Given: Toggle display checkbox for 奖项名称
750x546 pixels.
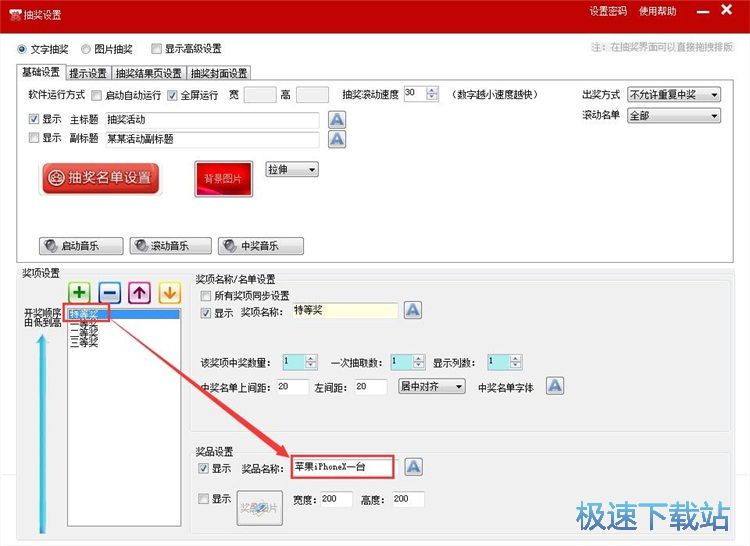Looking at the screenshot, I should click(206, 313).
